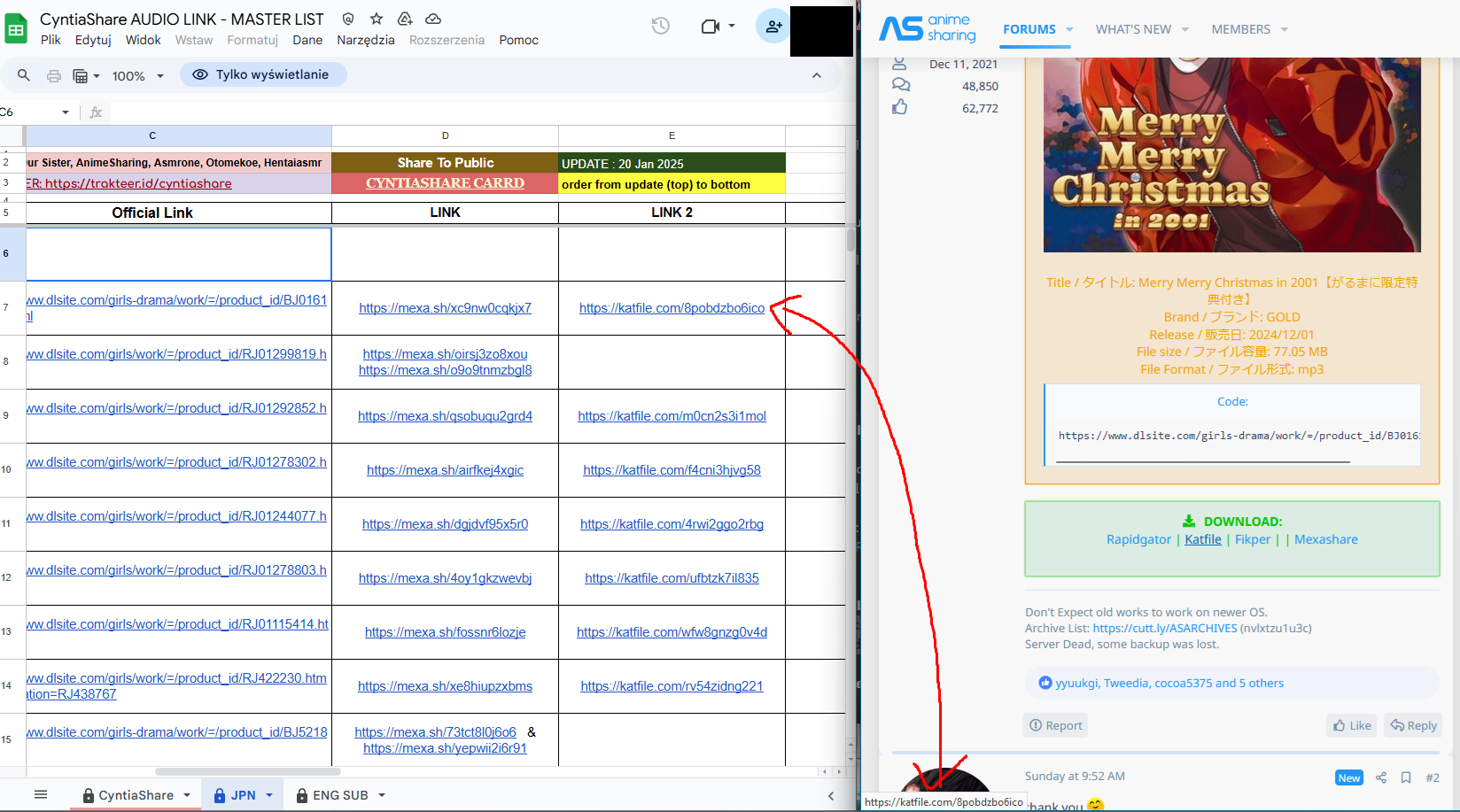The height and width of the screenshot is (812, 1460).
Task: Open the JPN sheet tab dropdown arrow
Action: coord(269,795)
